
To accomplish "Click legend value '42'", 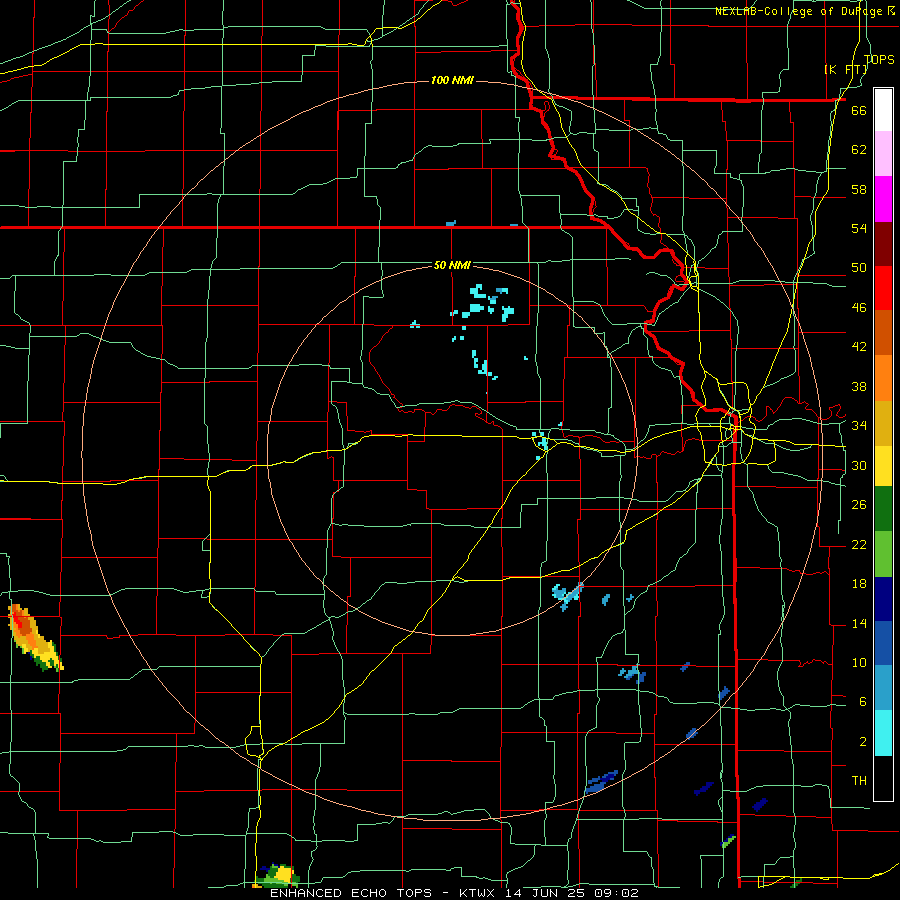I will coord(859,347).
